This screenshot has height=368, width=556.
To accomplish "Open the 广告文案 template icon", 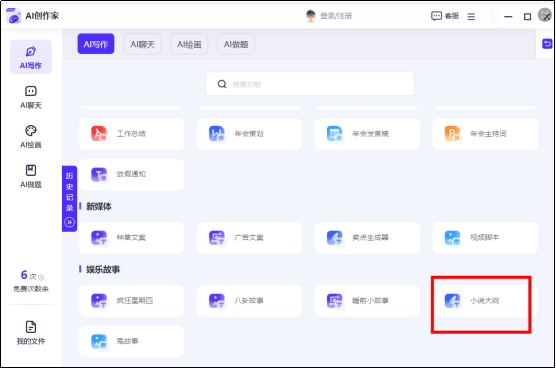I will coord(217,238).
